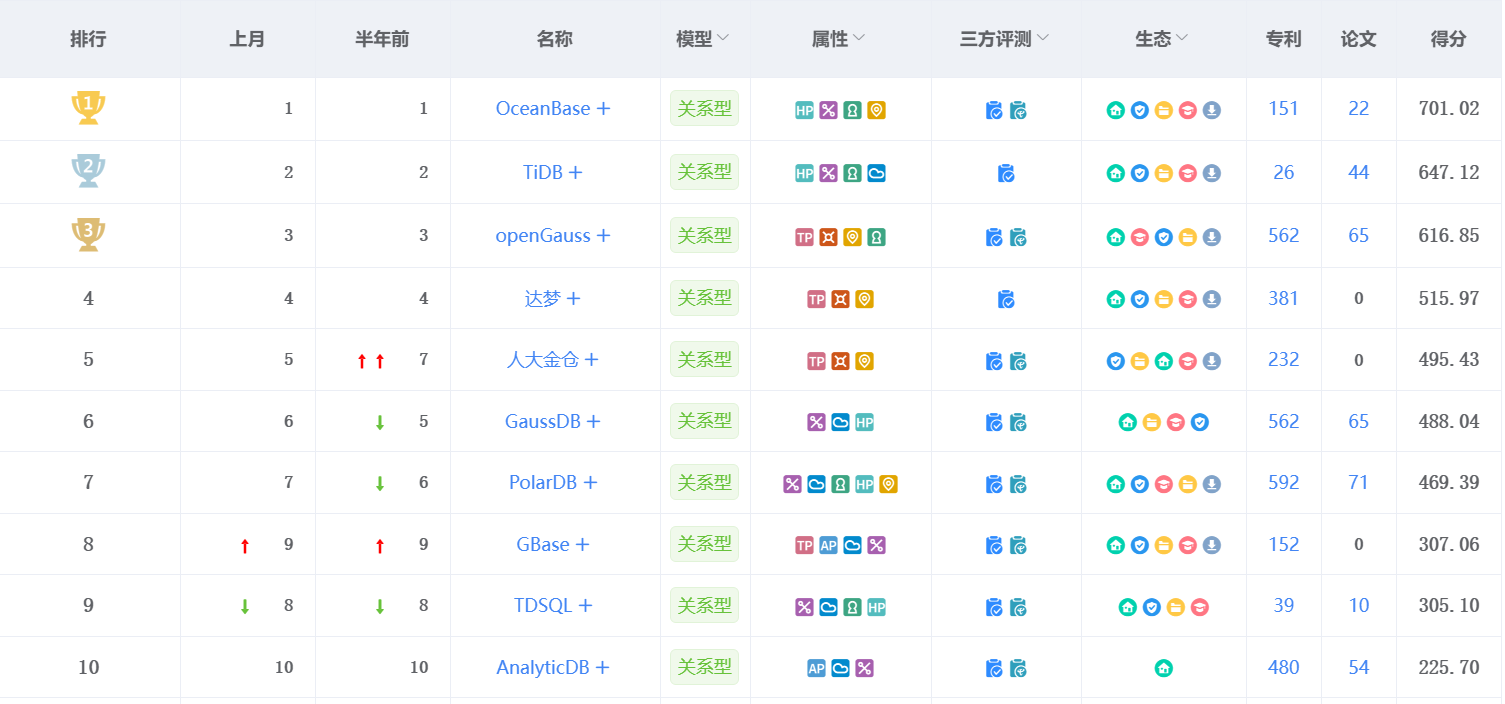Image resolution: width=1505 pixels, height=704 pixels.
Task: Click the gold trophy in the OceanBase row
Action: click(88, 108)
